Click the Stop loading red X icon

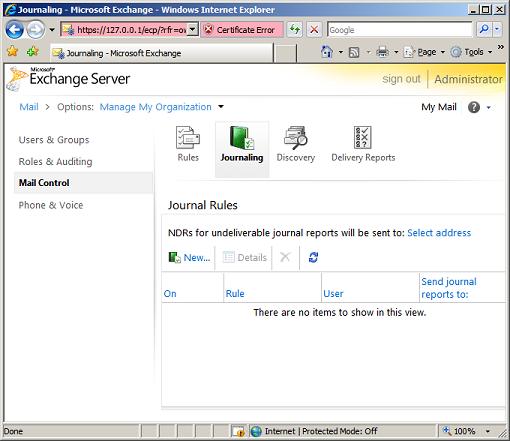pos(314,30)
